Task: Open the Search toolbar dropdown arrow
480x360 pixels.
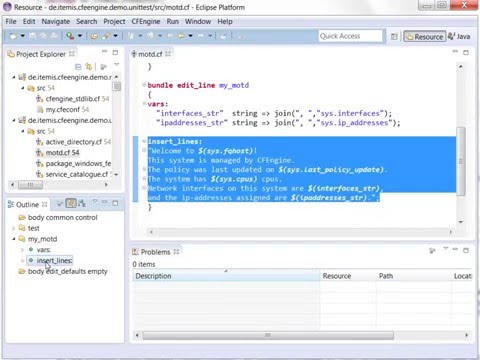Action: coord(115,36)
